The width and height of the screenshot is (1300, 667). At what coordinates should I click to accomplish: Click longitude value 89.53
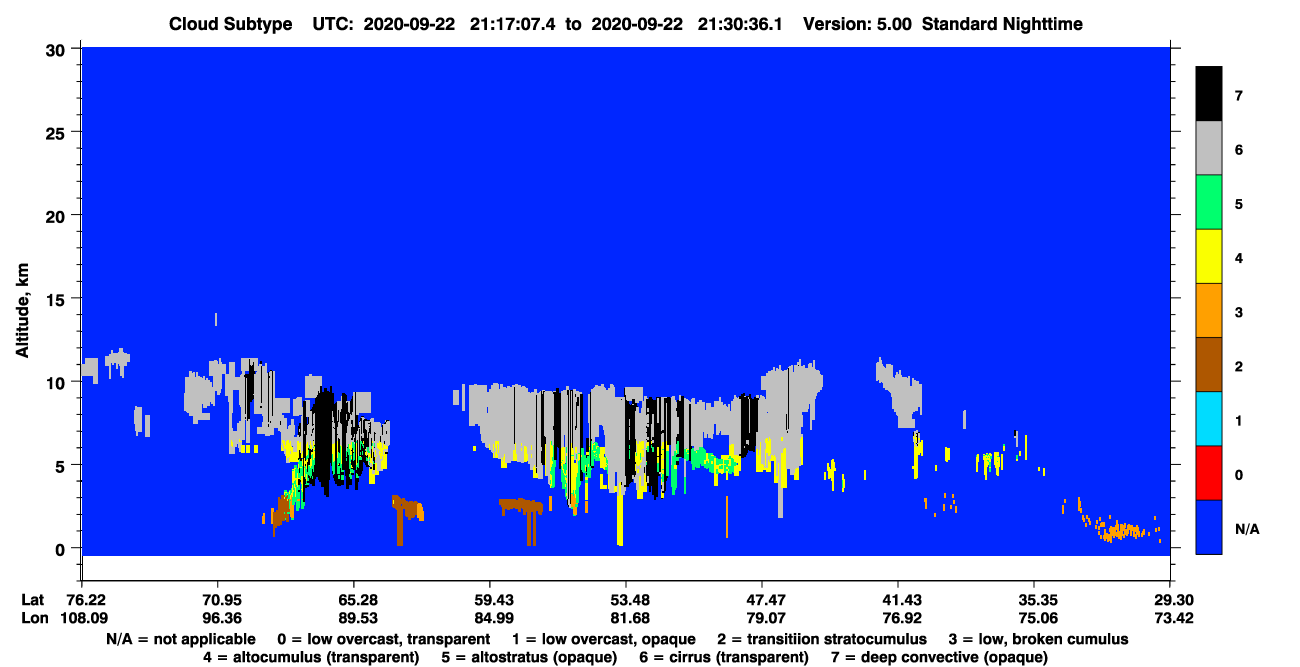tap(353, 618)
